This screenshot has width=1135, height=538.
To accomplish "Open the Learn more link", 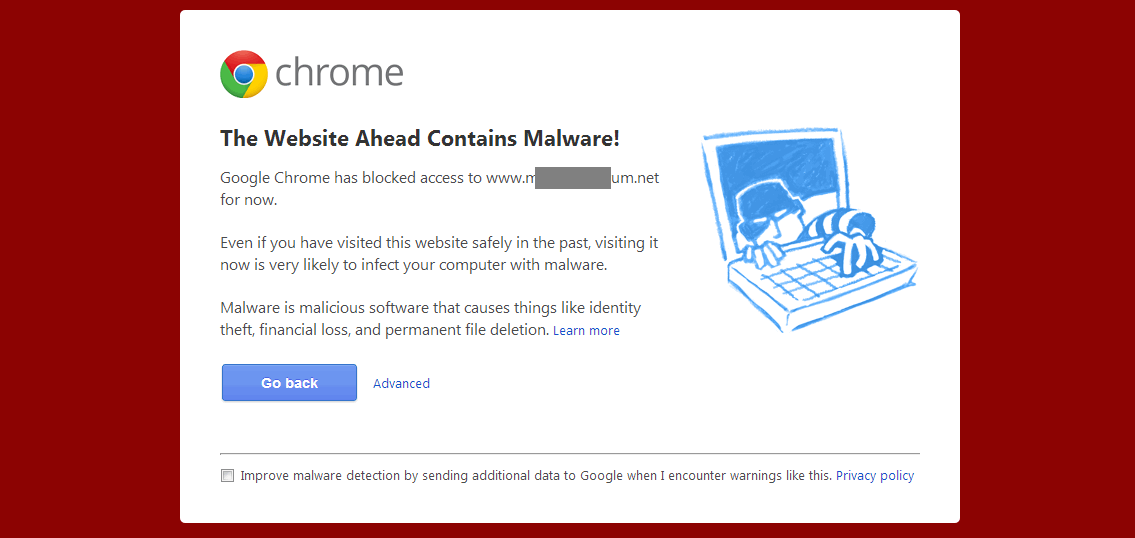I will 586,331.
